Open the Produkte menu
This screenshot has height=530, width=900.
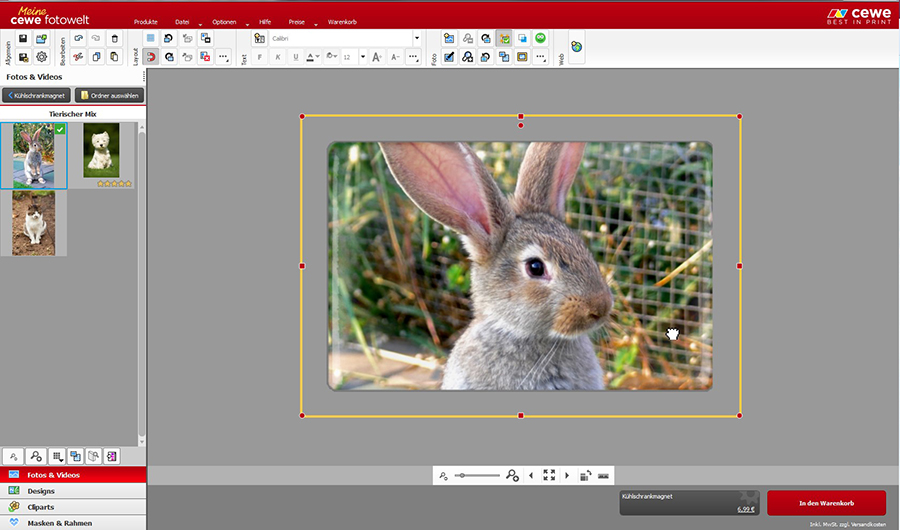(146, 21)
